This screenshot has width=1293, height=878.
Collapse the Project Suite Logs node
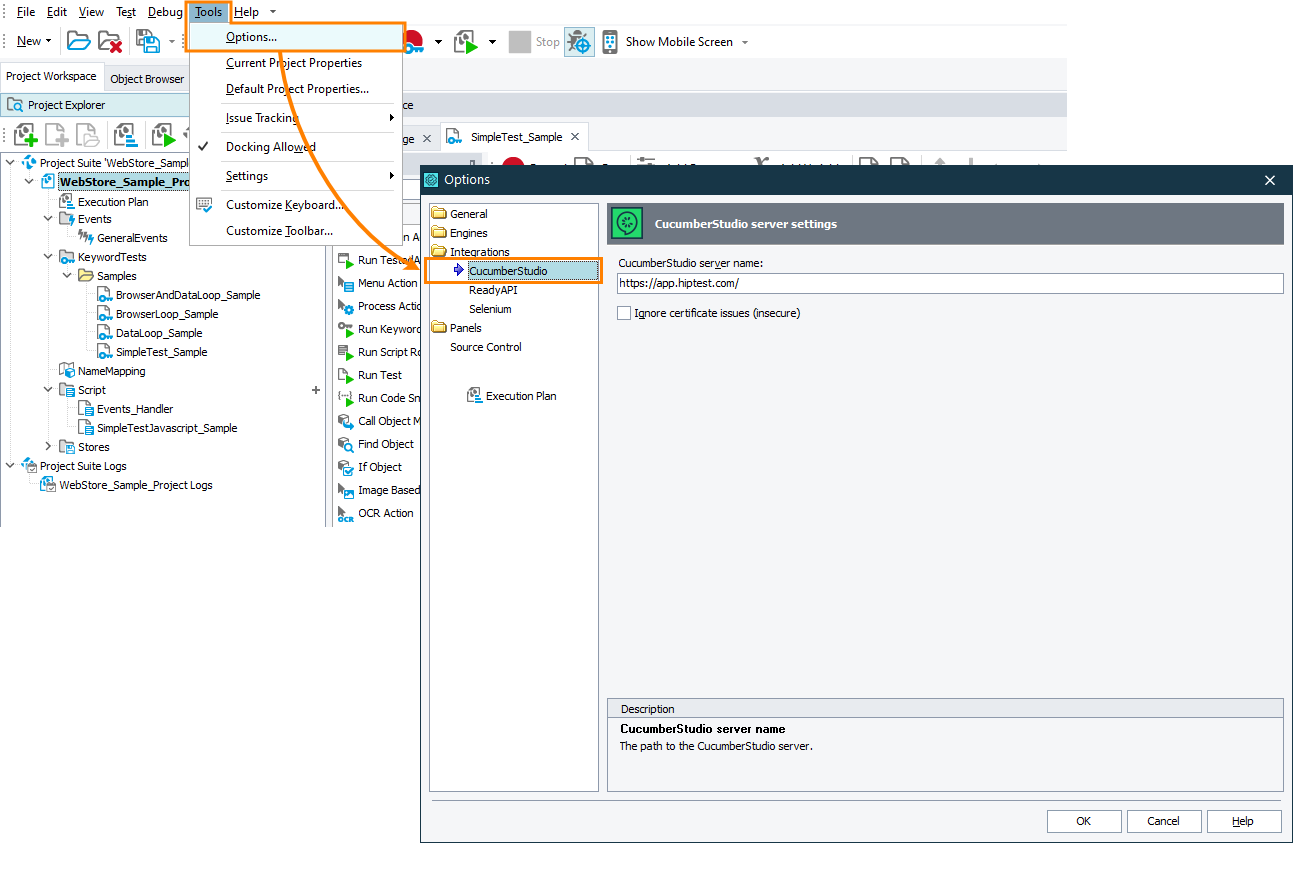click(x=10, y=466)
